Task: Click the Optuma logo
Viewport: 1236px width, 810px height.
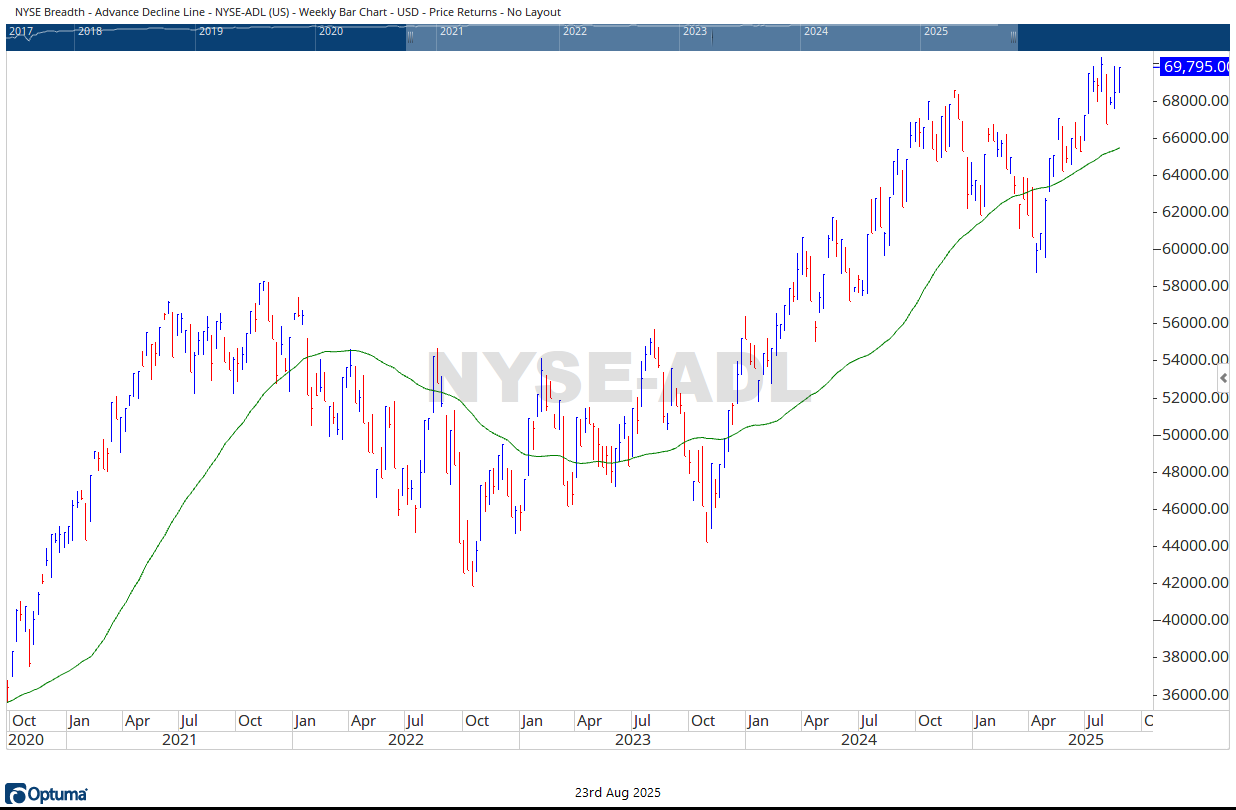Action: coord(46,794)
